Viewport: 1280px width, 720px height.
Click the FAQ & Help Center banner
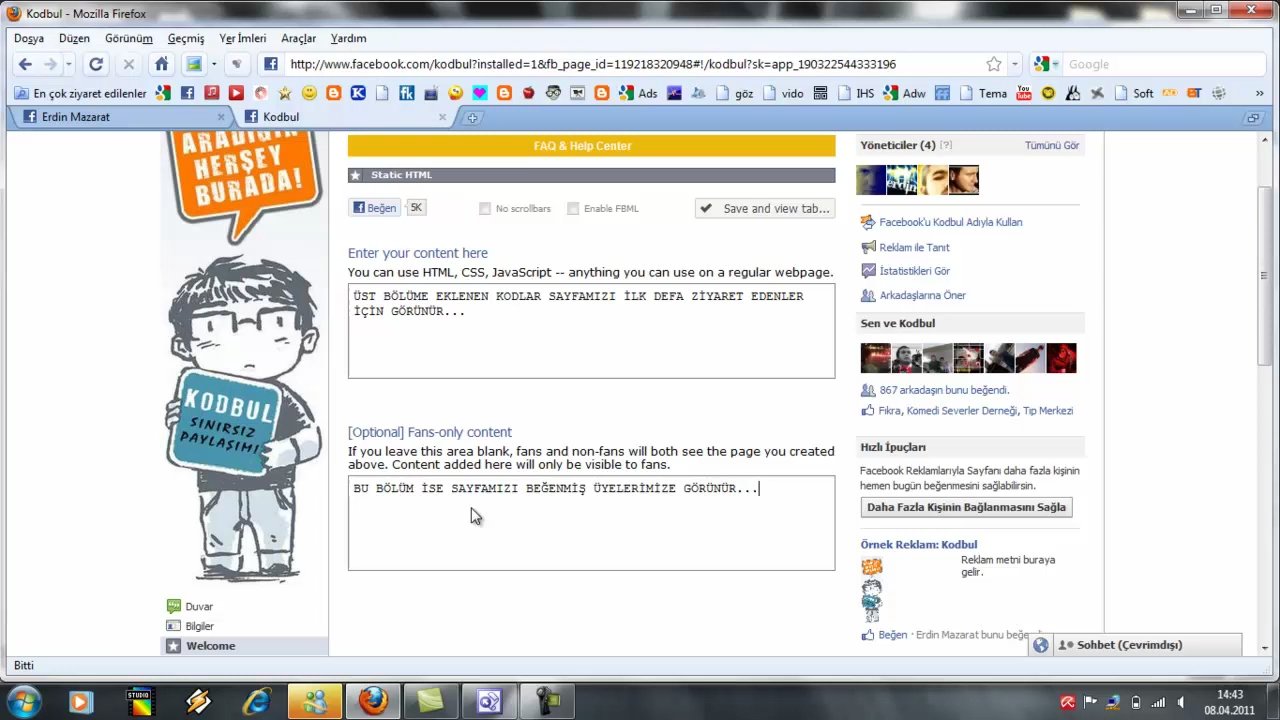(x=591, y=146)
